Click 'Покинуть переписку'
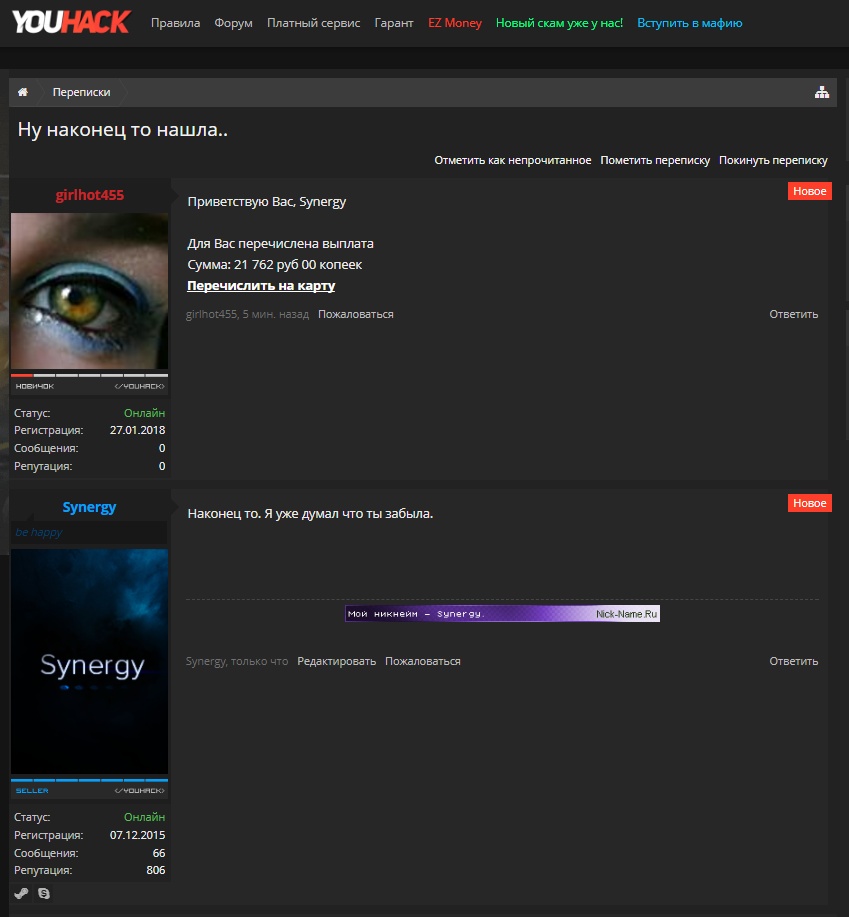The height and width of the screenshot is (917, 849). click(x=773, y=160)
